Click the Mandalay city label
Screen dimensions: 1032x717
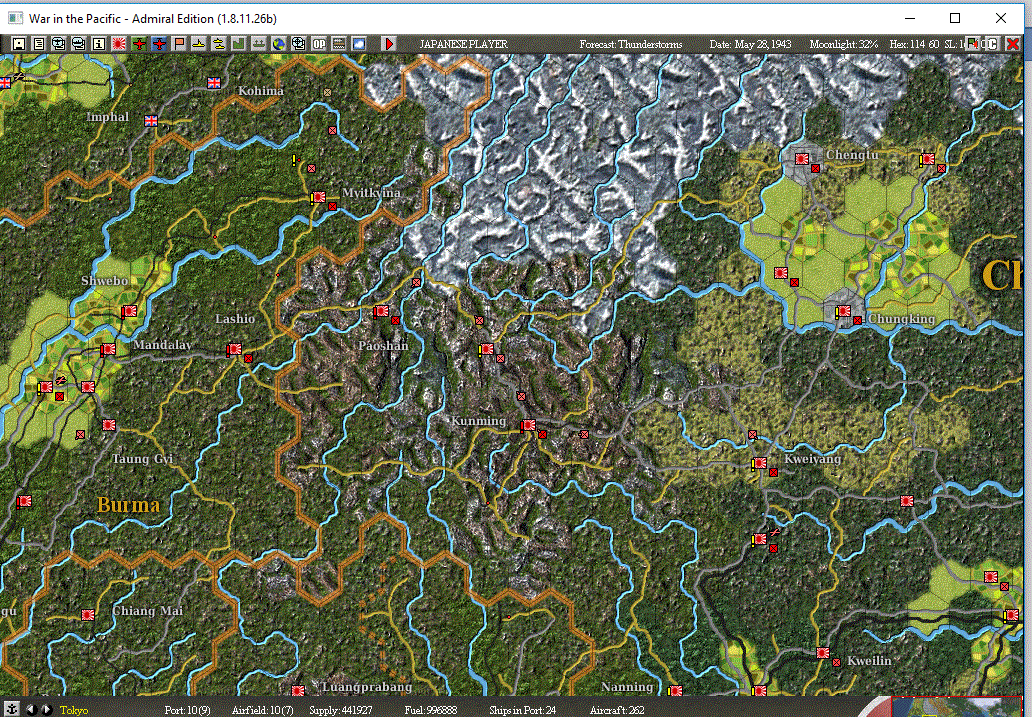162,345
